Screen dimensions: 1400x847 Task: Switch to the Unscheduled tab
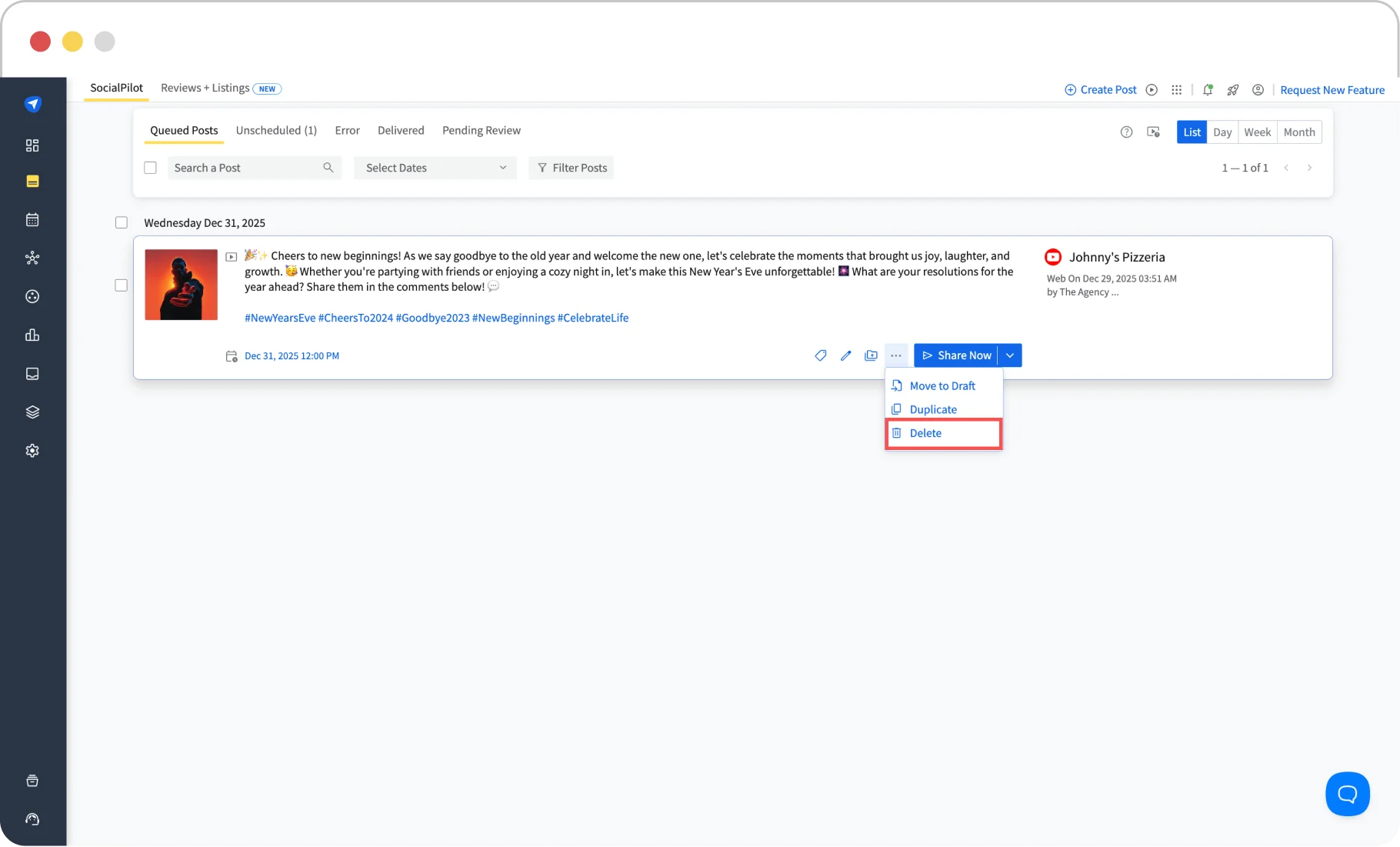[x=275, y=130]
